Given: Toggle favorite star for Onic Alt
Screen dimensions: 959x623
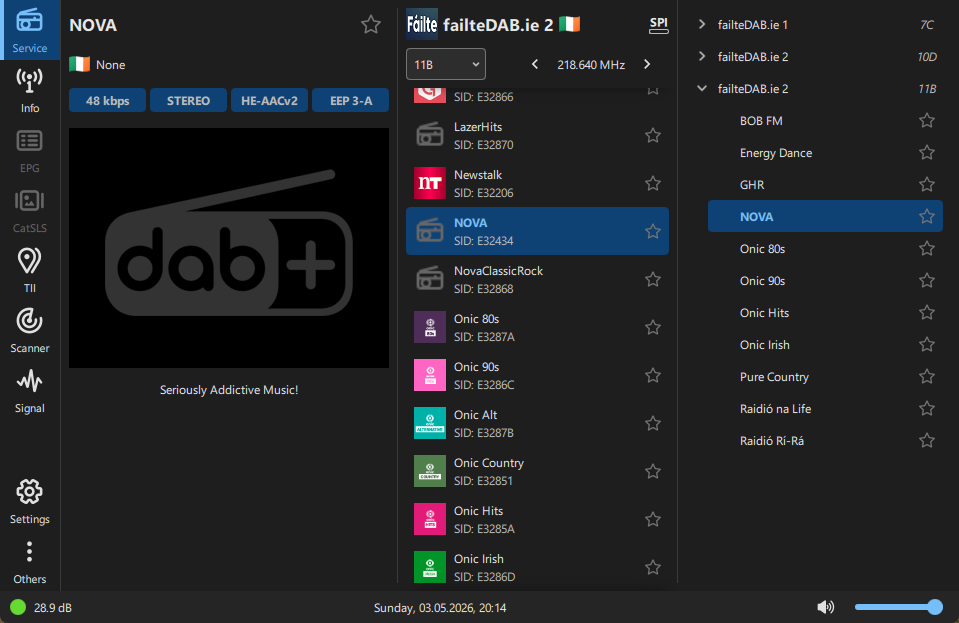Looking at the screenshot, I should coord(653,424).
